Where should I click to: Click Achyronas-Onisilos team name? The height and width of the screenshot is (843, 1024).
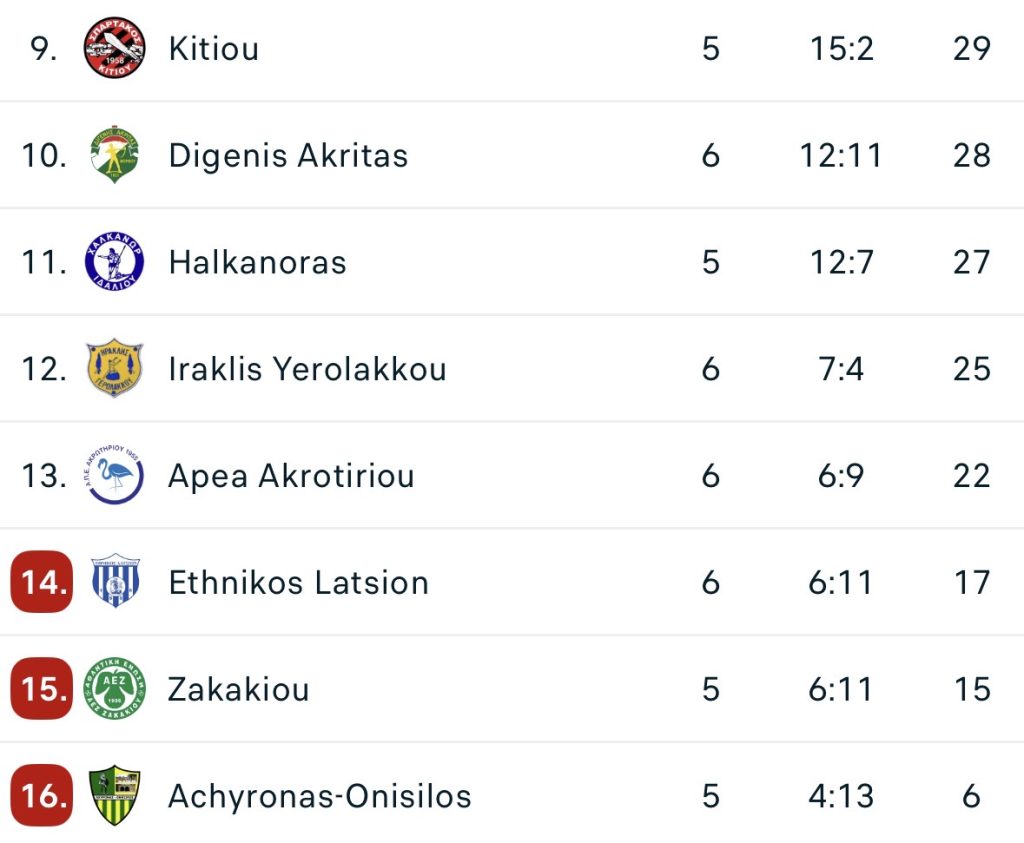(319, 796)
